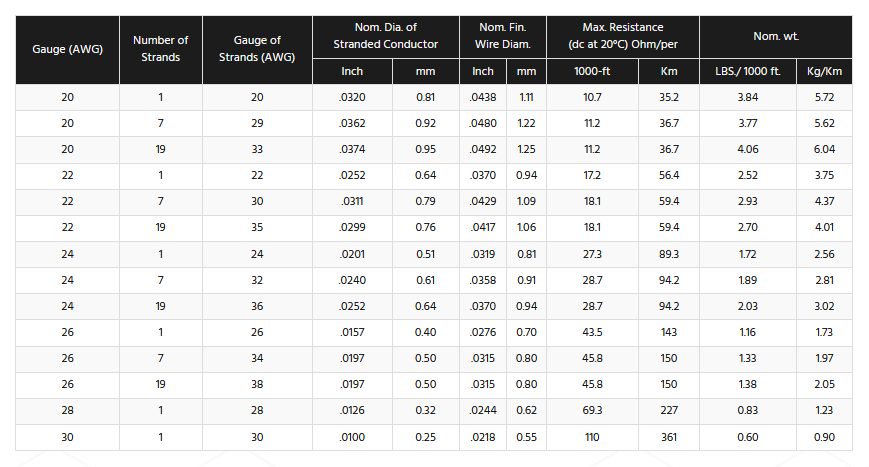Click the Gauge of Strands (AWG) header
Image resolution: width=869 pixels, height=467 pixels.
click(x=257, y=49)
